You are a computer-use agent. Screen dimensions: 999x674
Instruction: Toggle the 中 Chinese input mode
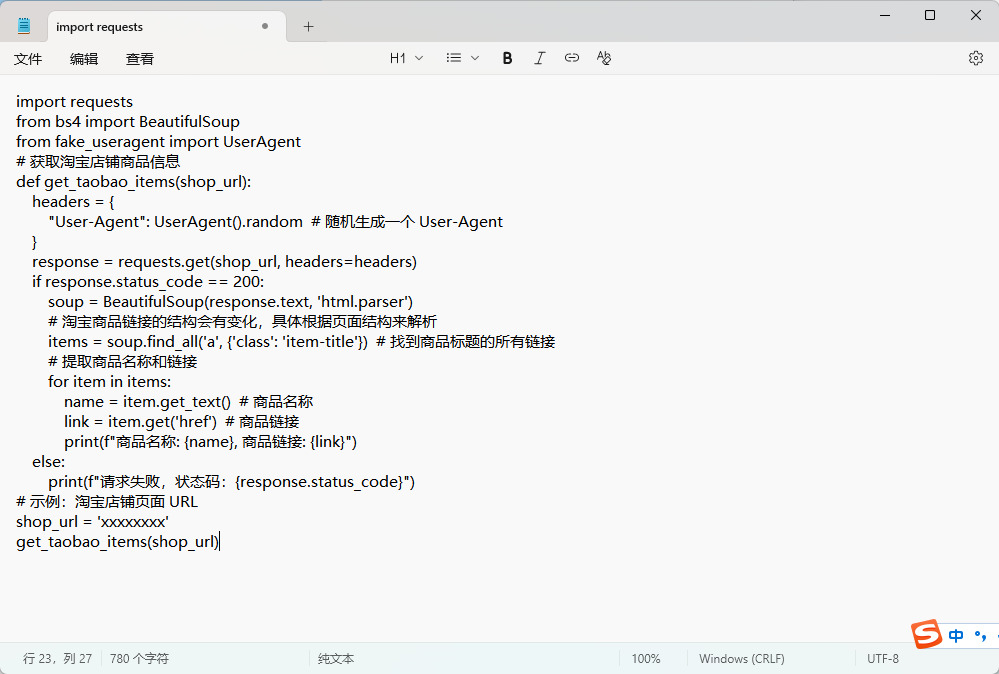point(956,636)
